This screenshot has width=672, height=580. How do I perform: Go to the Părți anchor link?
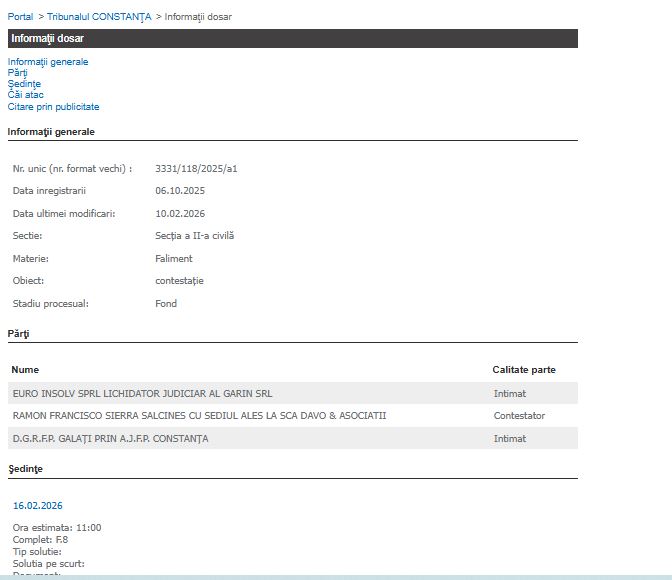18,73
